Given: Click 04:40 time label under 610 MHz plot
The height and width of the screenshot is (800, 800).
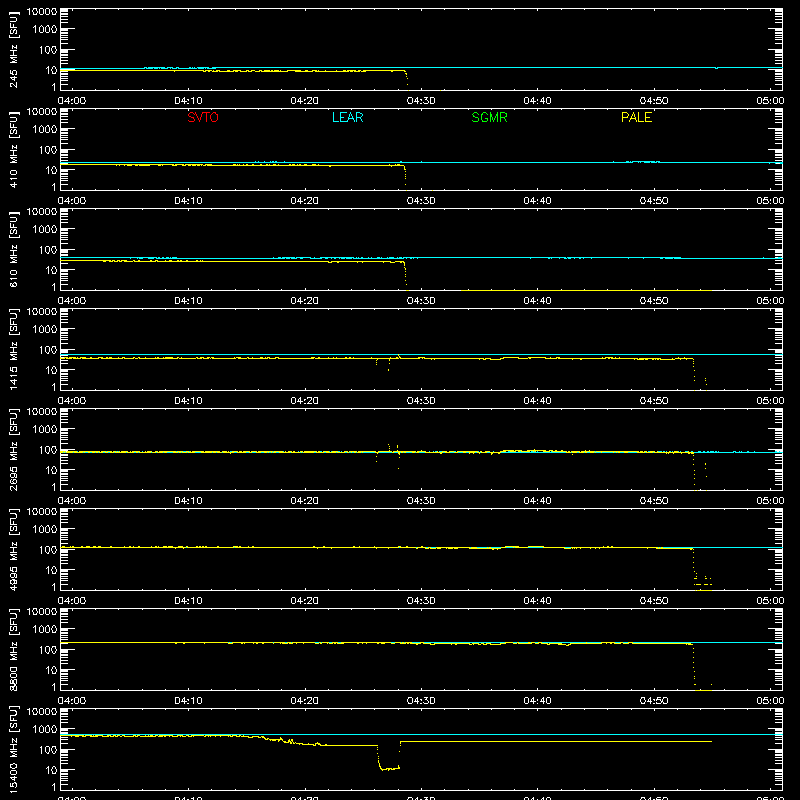Looking at the screenshot, I should [537, 301].
